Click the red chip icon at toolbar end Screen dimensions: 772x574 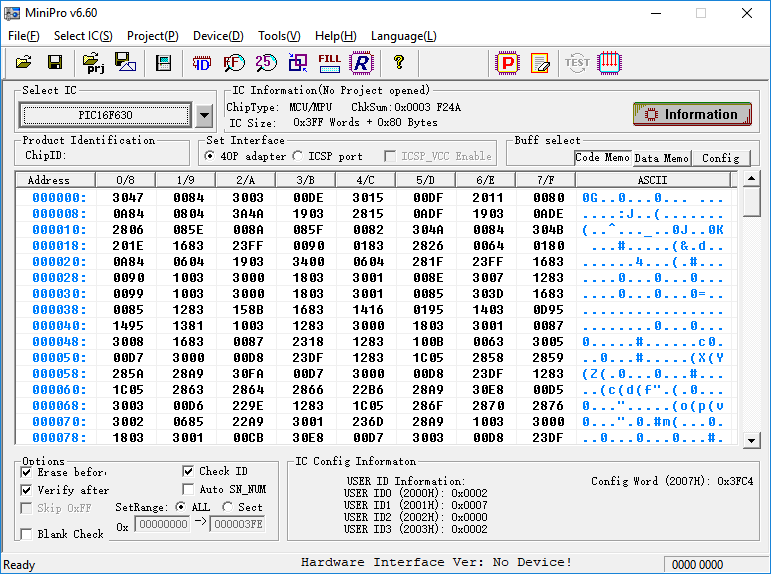(610, 63)
